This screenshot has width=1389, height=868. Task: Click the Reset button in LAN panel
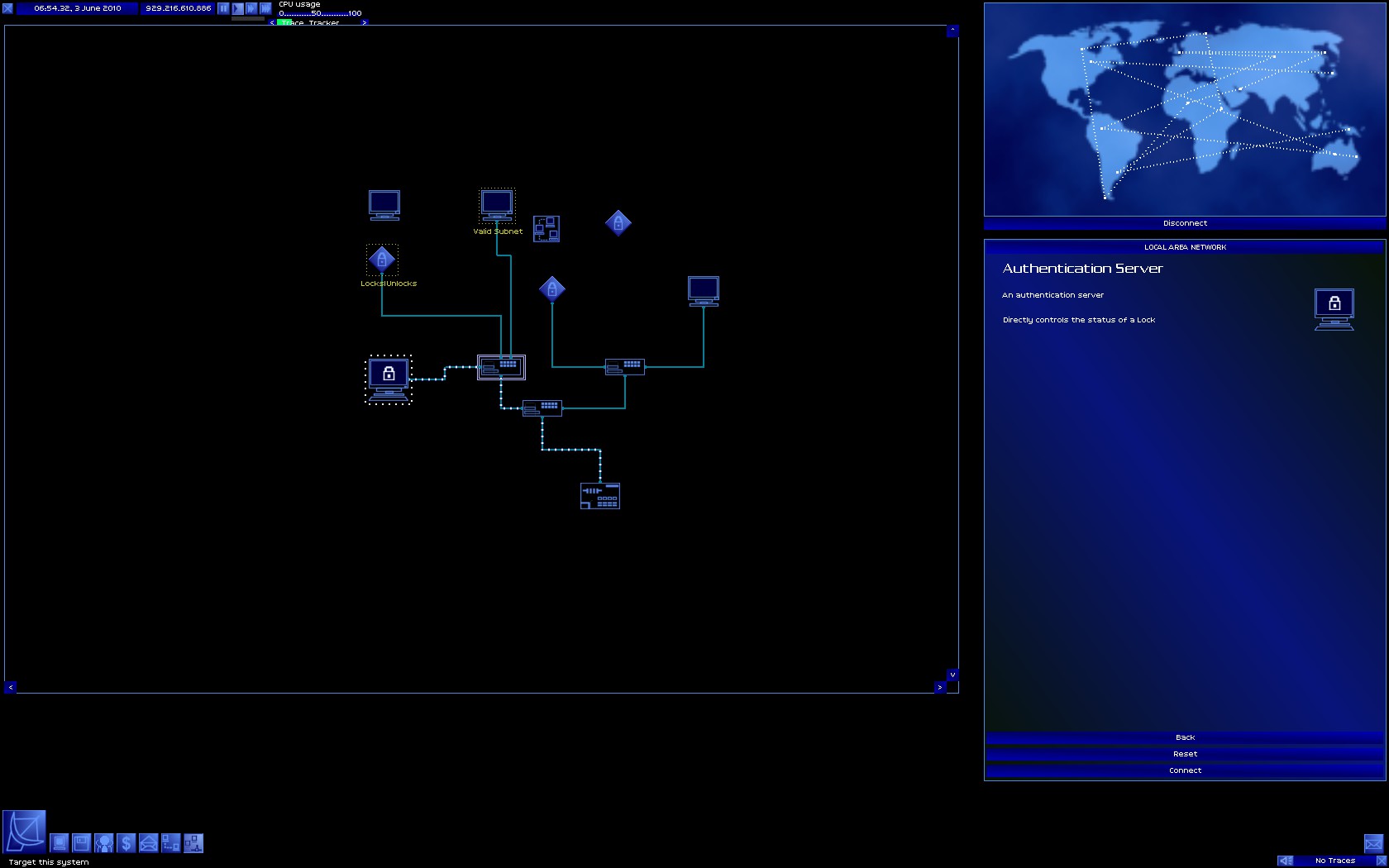click(x=1185, y=754)
